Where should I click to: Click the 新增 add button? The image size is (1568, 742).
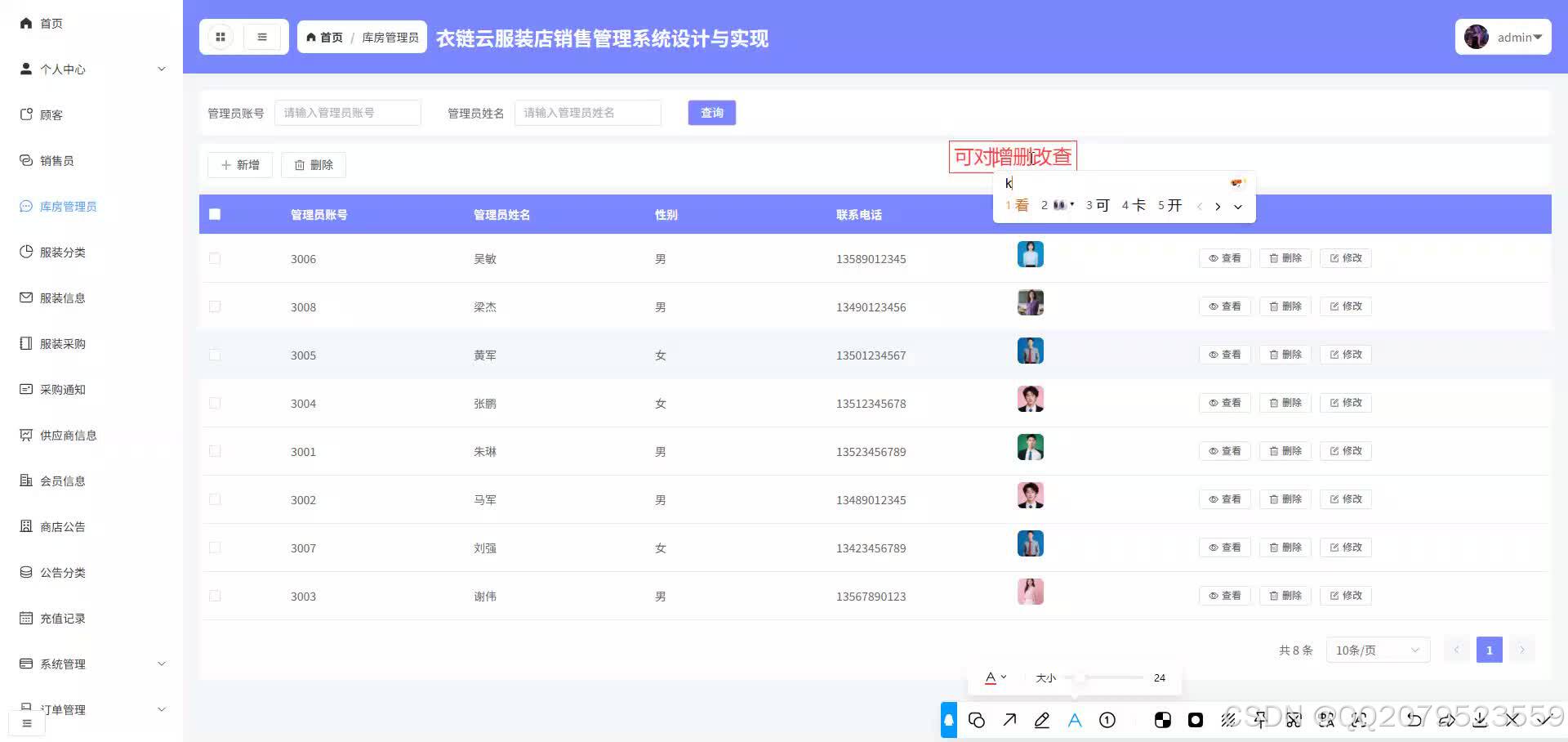(240, 165)
